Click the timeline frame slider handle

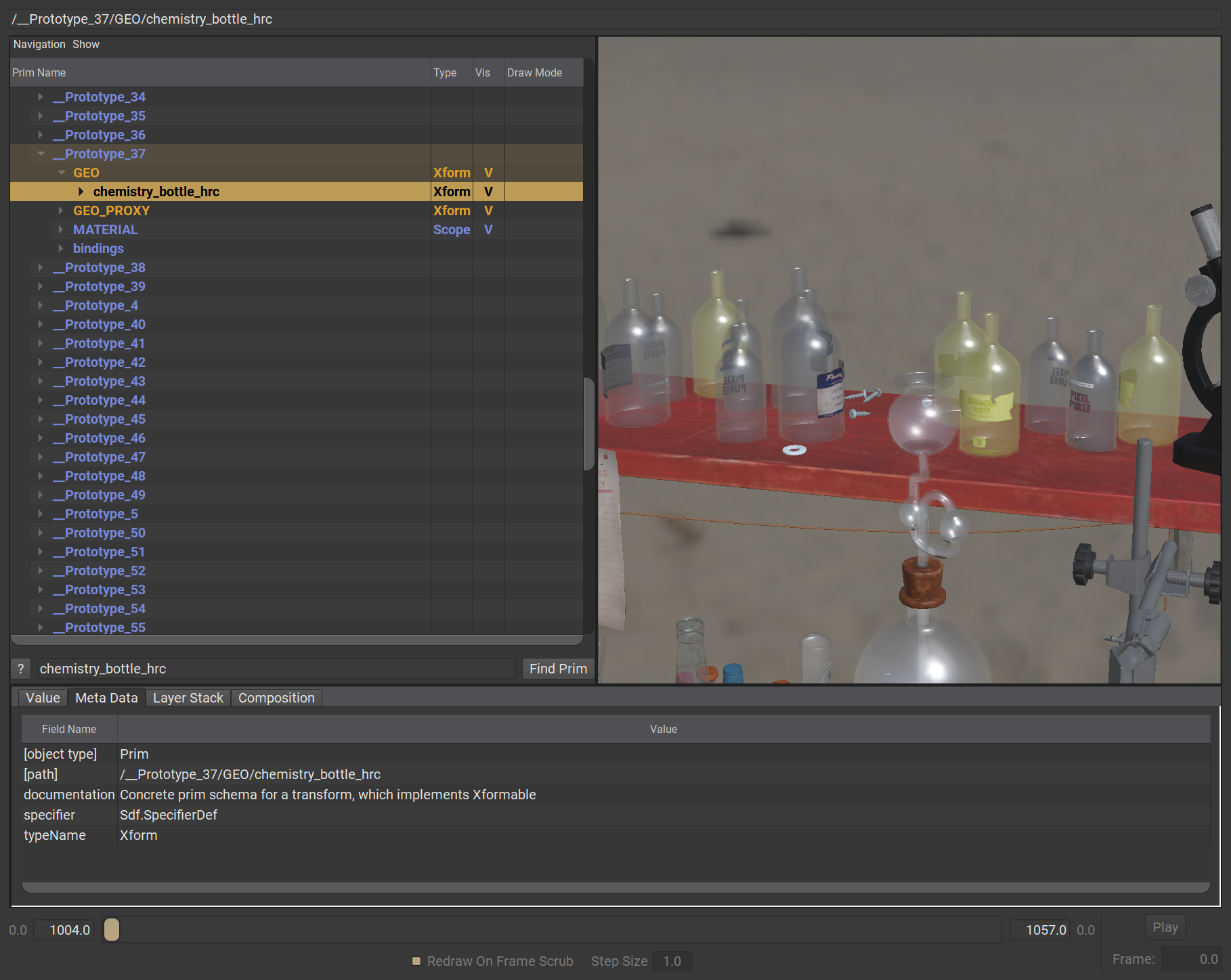pos(112,930)
